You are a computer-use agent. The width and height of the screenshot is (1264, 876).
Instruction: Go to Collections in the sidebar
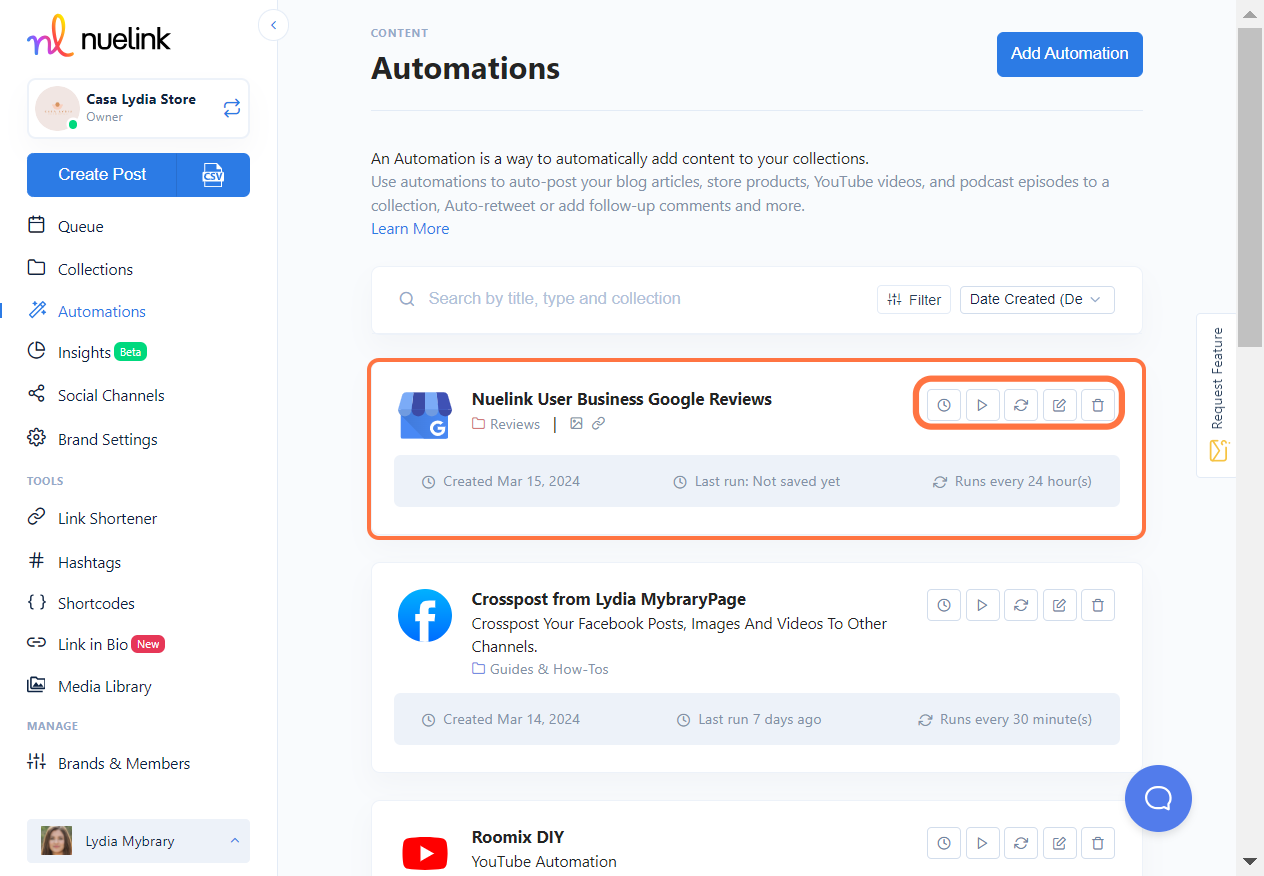click(95, 269)
